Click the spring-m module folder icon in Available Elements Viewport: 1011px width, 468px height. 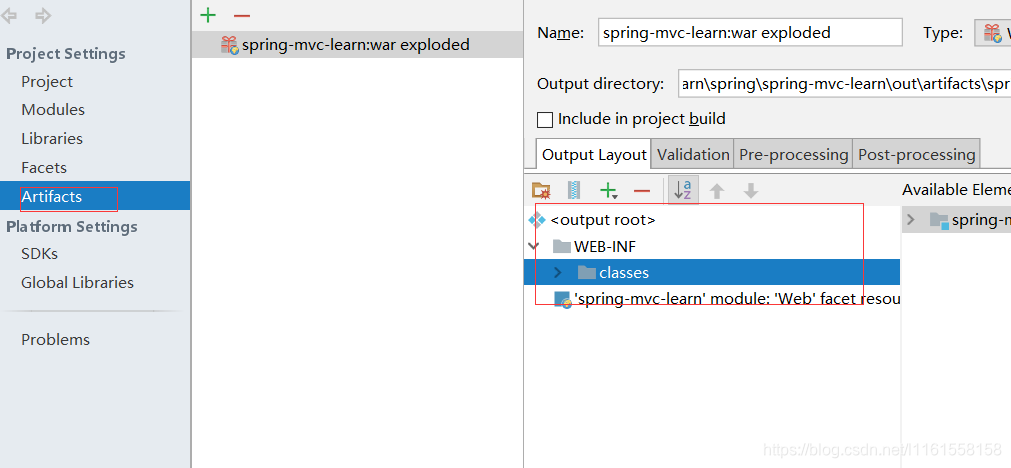click(939, 220)
